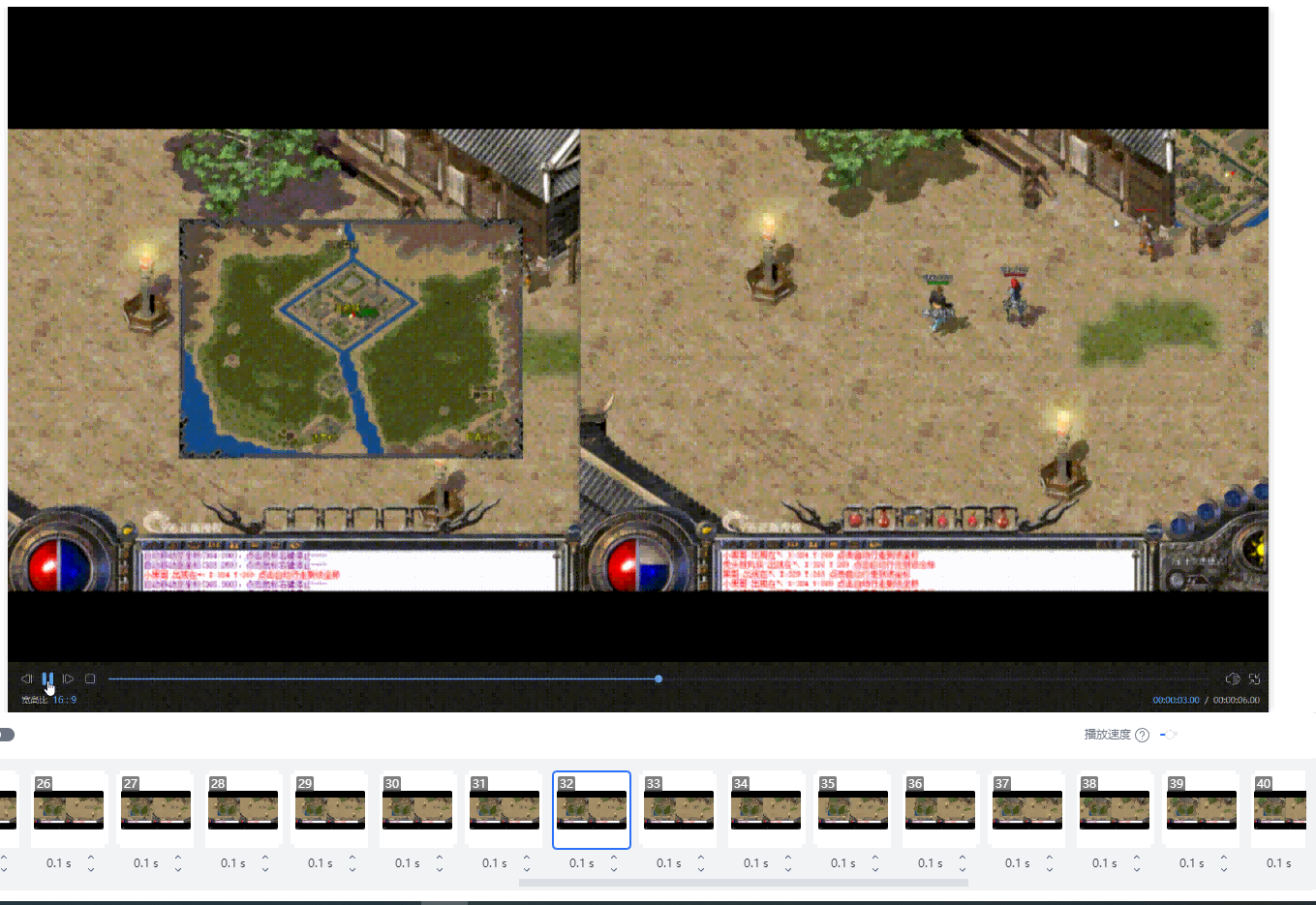Select frame 38 thumbnail
The height and width of the screenshot is (905, 1316).
coord(1115,809)
